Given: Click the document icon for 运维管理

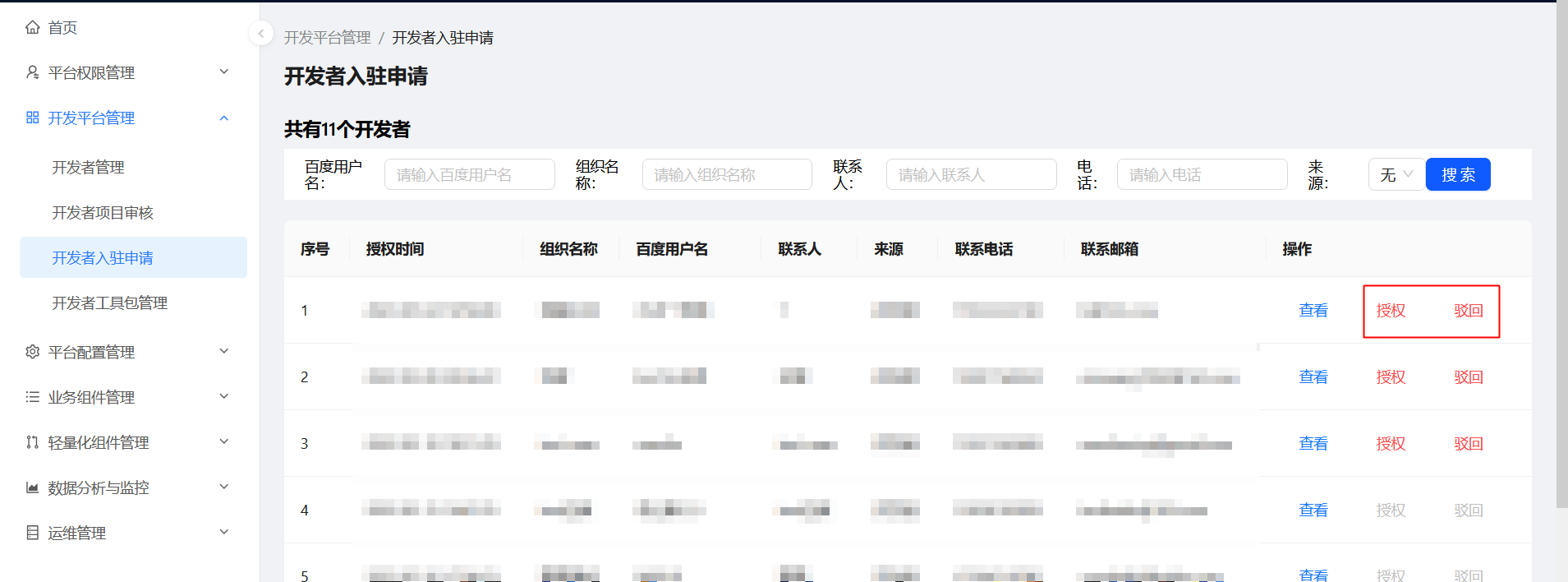Looking at the screenshot, I should [33, 533].
